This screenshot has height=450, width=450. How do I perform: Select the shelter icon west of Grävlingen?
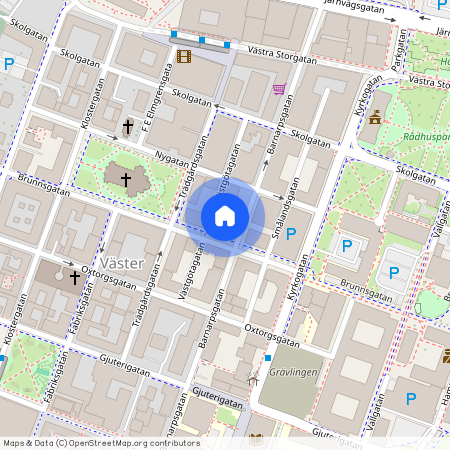tap(253, 379)
